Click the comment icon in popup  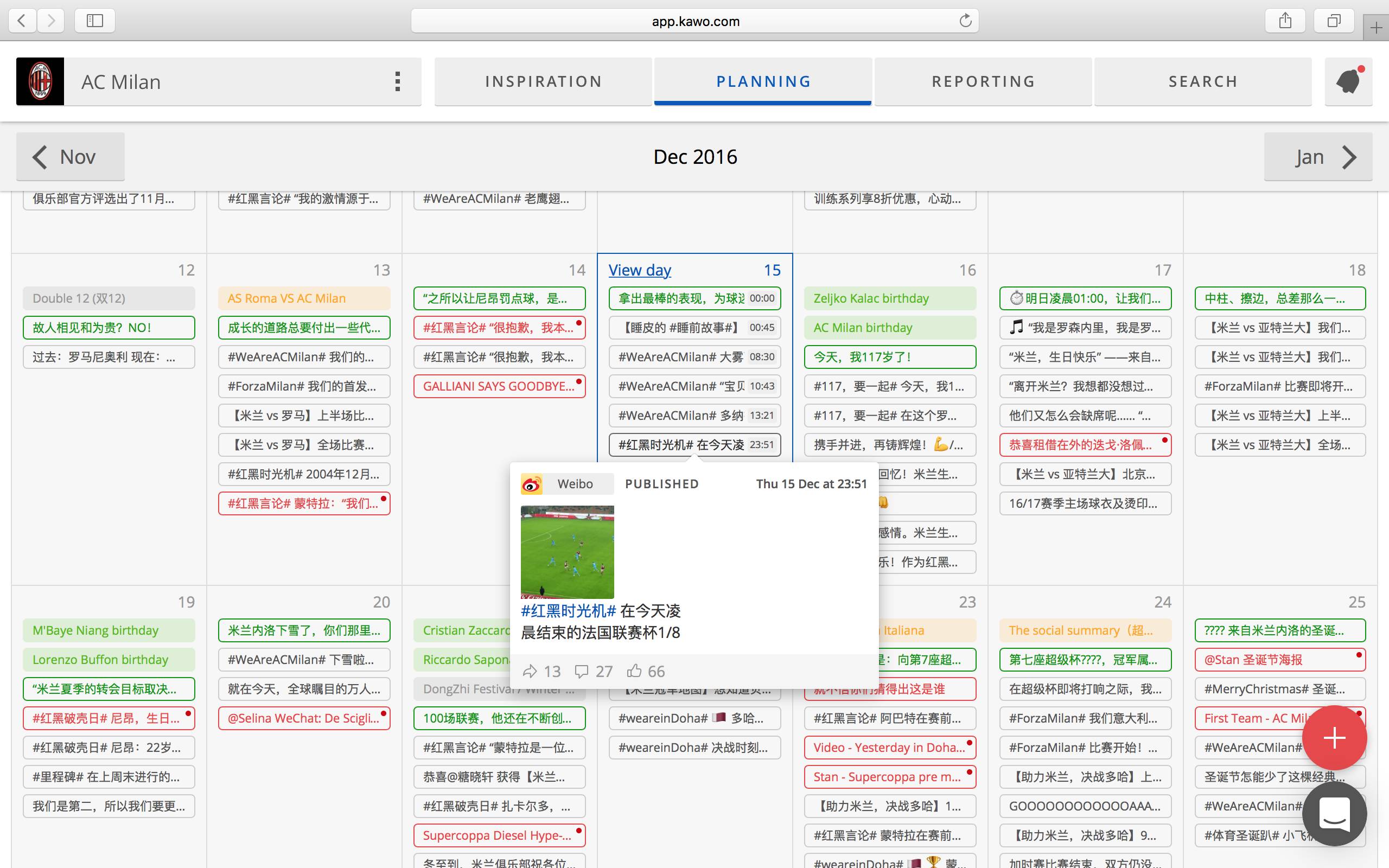pos(582,671)
